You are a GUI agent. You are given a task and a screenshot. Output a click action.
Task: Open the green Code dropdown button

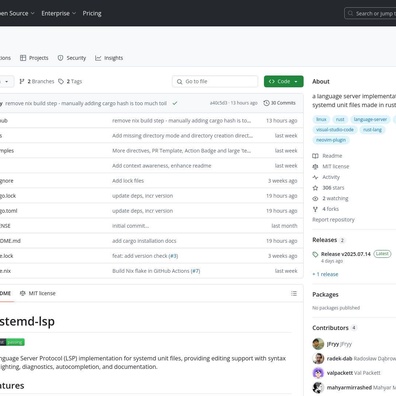[x=284, y=81]
